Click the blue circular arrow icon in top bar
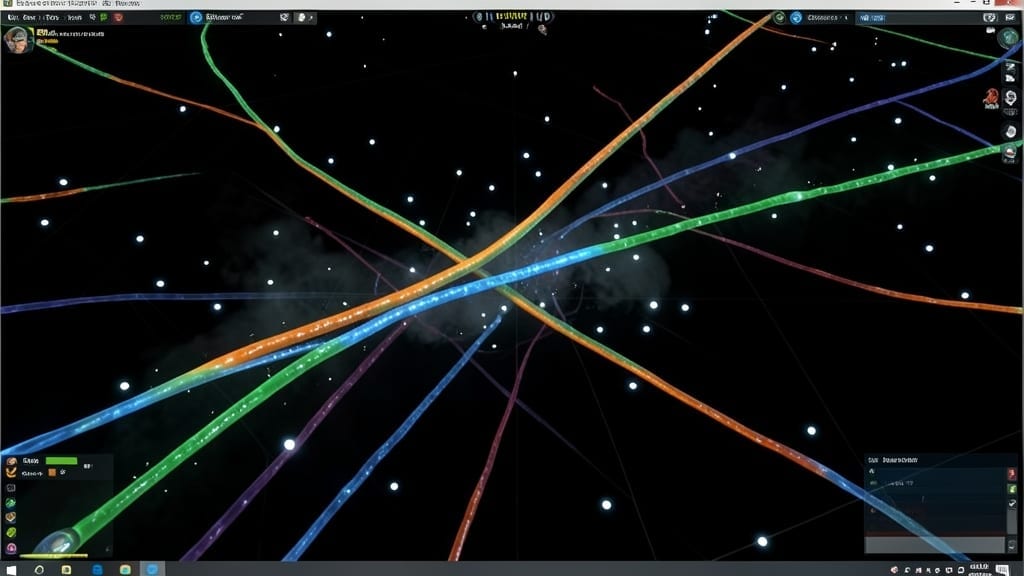This screenshot has width=1024, height=576. (x=196, y=18)
